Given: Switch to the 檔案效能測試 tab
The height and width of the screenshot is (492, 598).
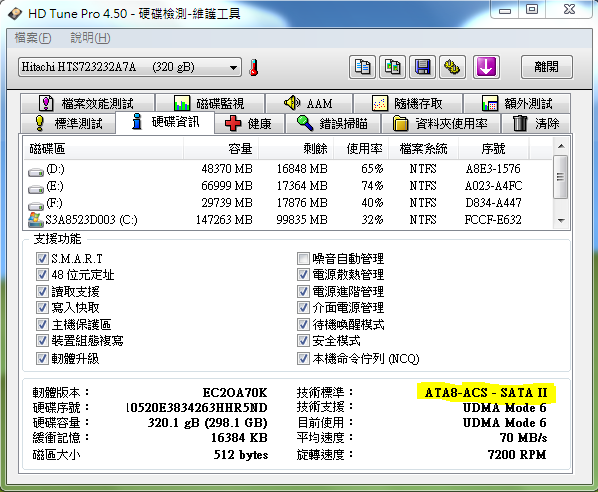Looking at the screenshot, I should [x=87, y=103].
